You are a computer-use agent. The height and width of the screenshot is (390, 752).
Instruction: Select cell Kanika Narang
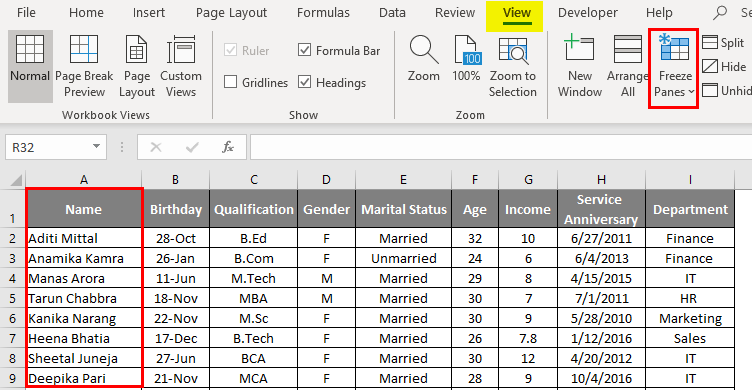point(84,318)
